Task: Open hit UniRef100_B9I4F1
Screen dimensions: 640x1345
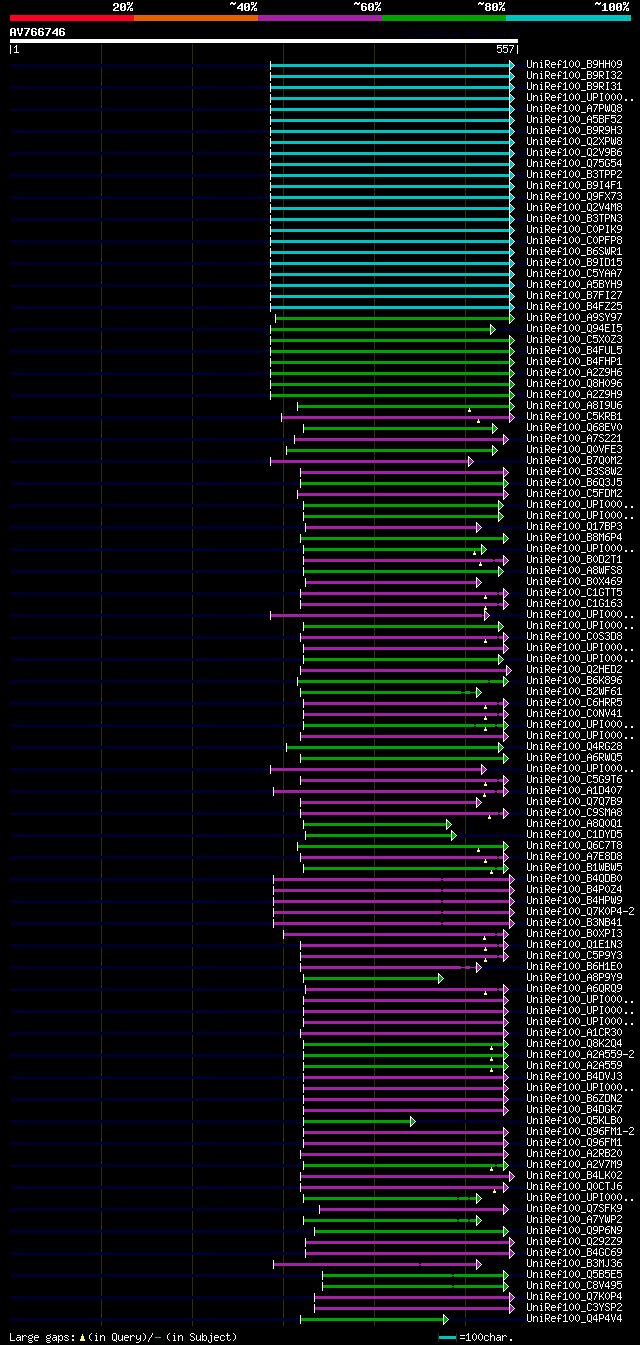Action: [576, 186]
